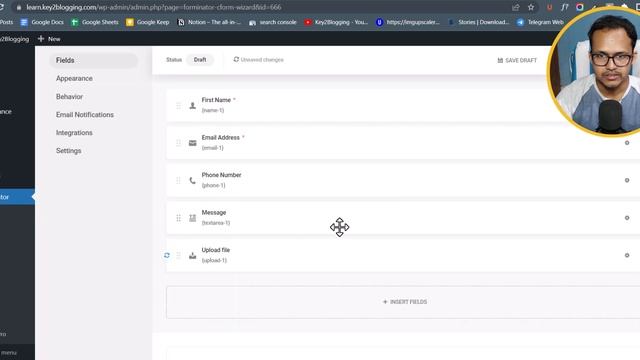
Task: Open Upload file field settings gear
Action: [x=627, y=256]
